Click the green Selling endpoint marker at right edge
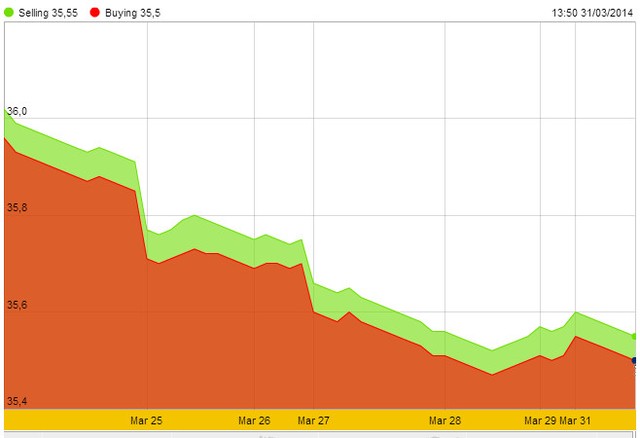This screenshot has height=438, width=640. click(x=635, y=336)
